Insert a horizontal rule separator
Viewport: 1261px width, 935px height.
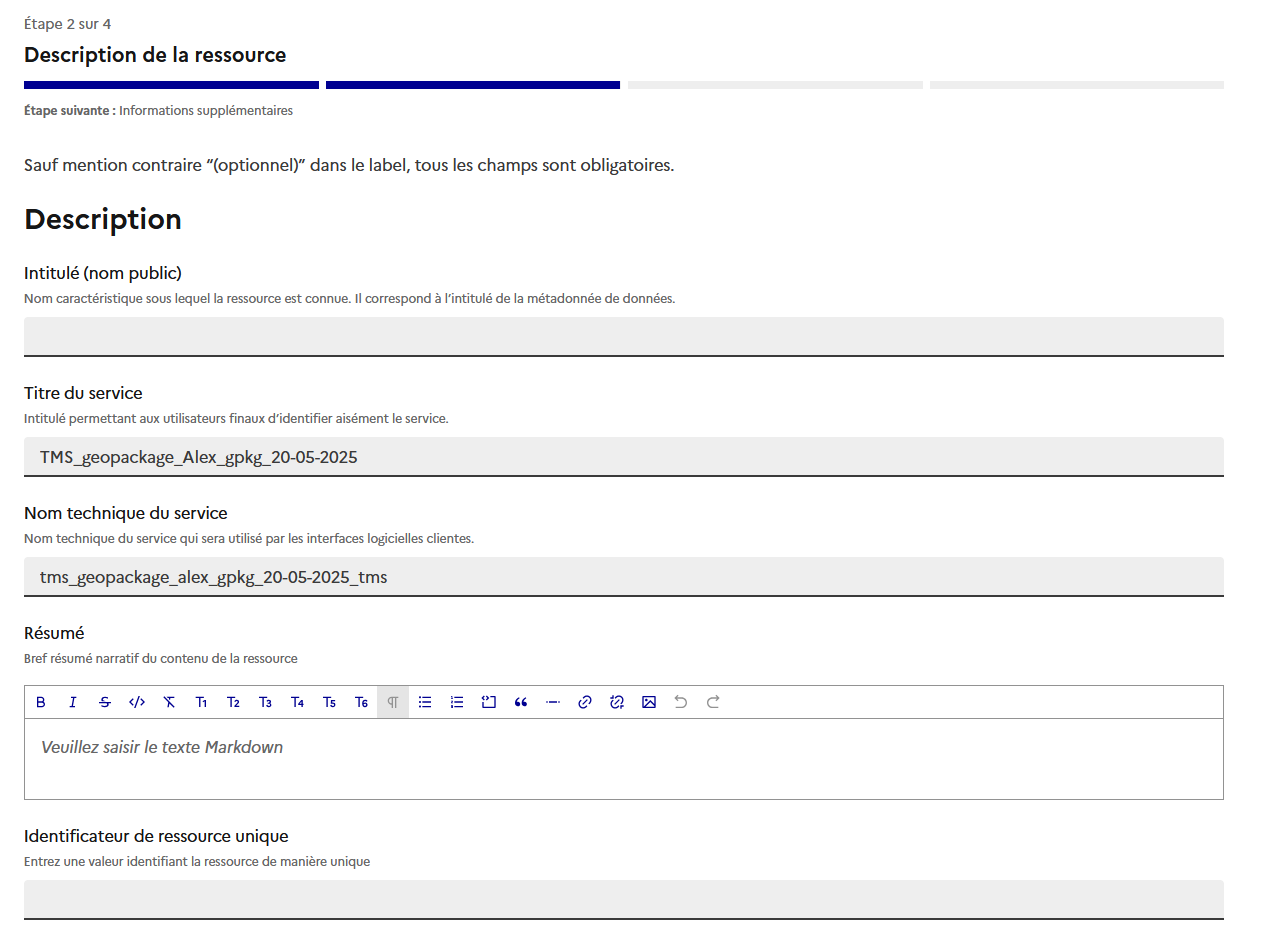pyautogui.click(x=552, y=702)
